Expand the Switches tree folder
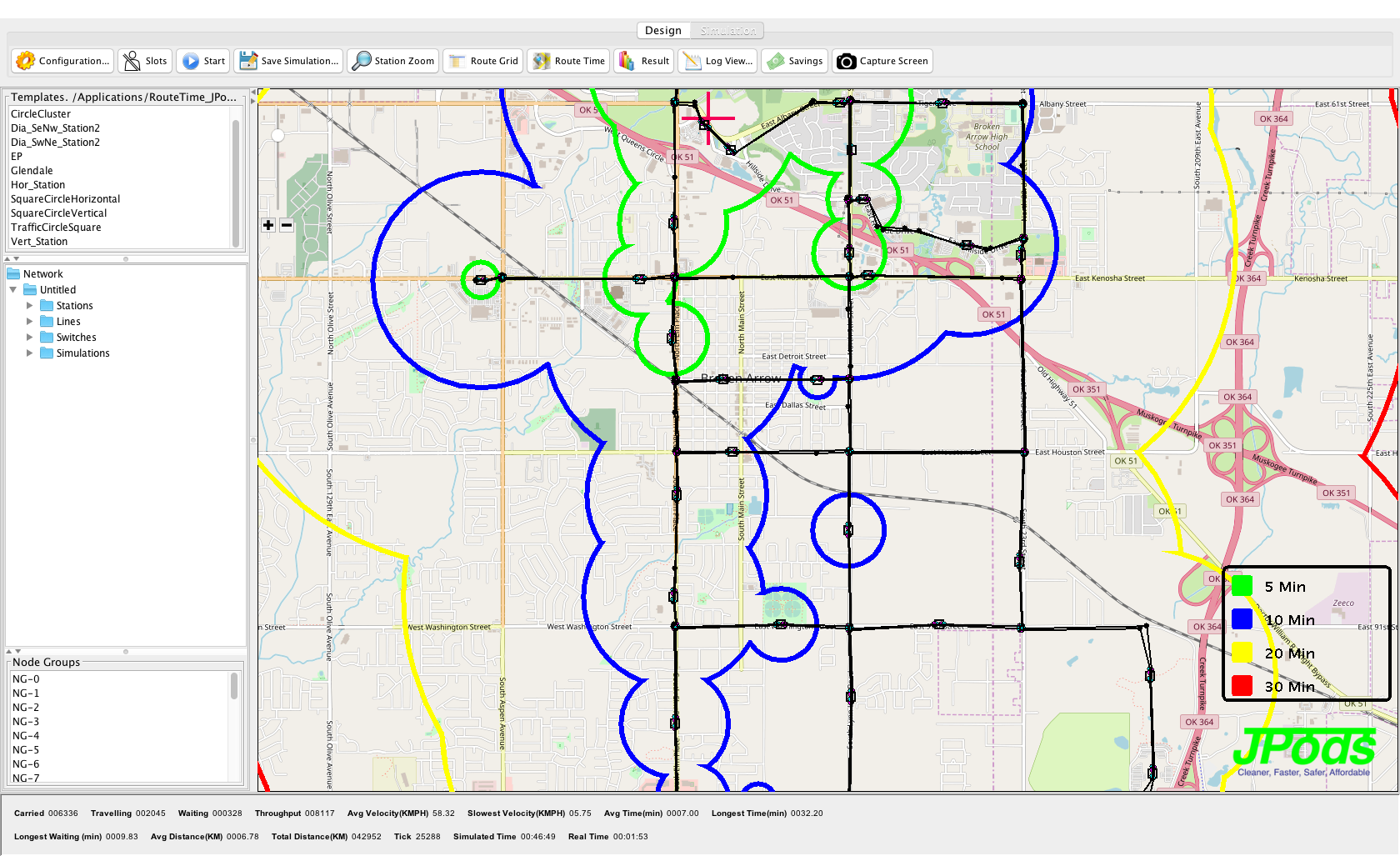The image size is (1400, 856). [30, 338]
